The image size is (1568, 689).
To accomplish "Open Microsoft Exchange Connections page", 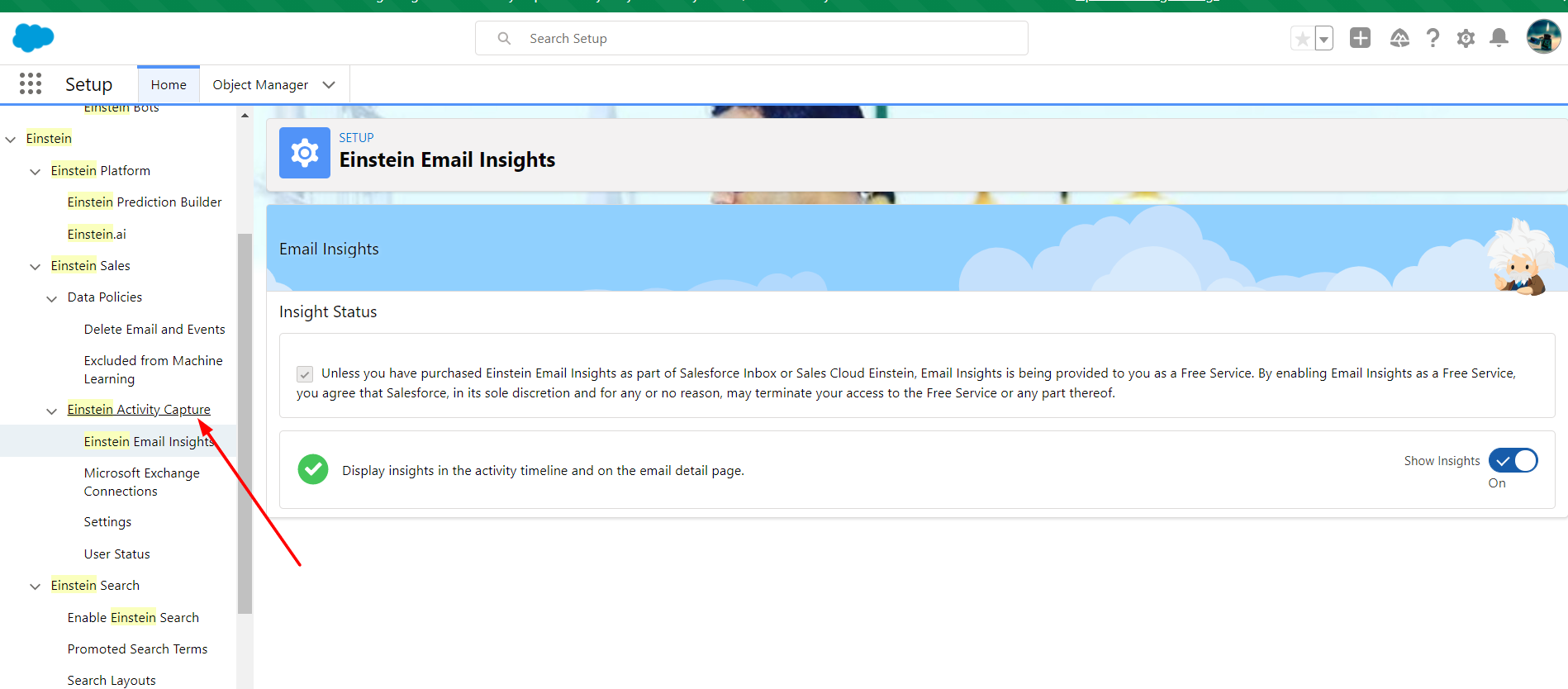I will 141,482.
